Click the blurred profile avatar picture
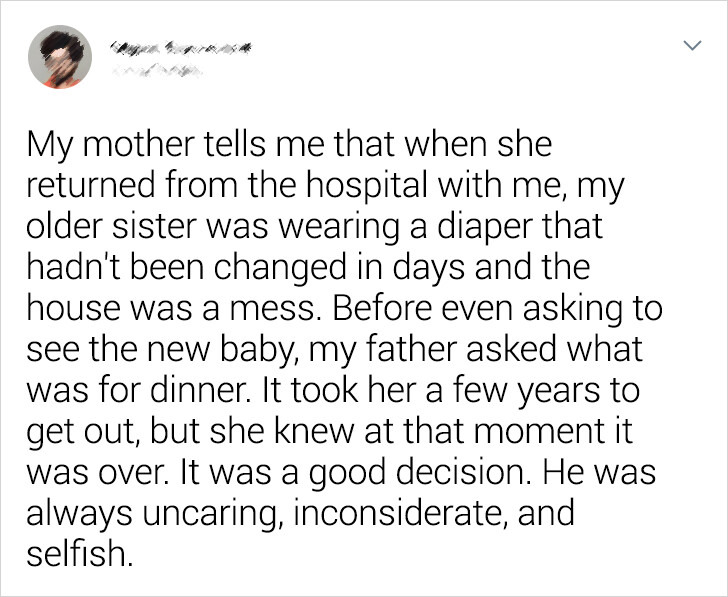 point(60,57)
